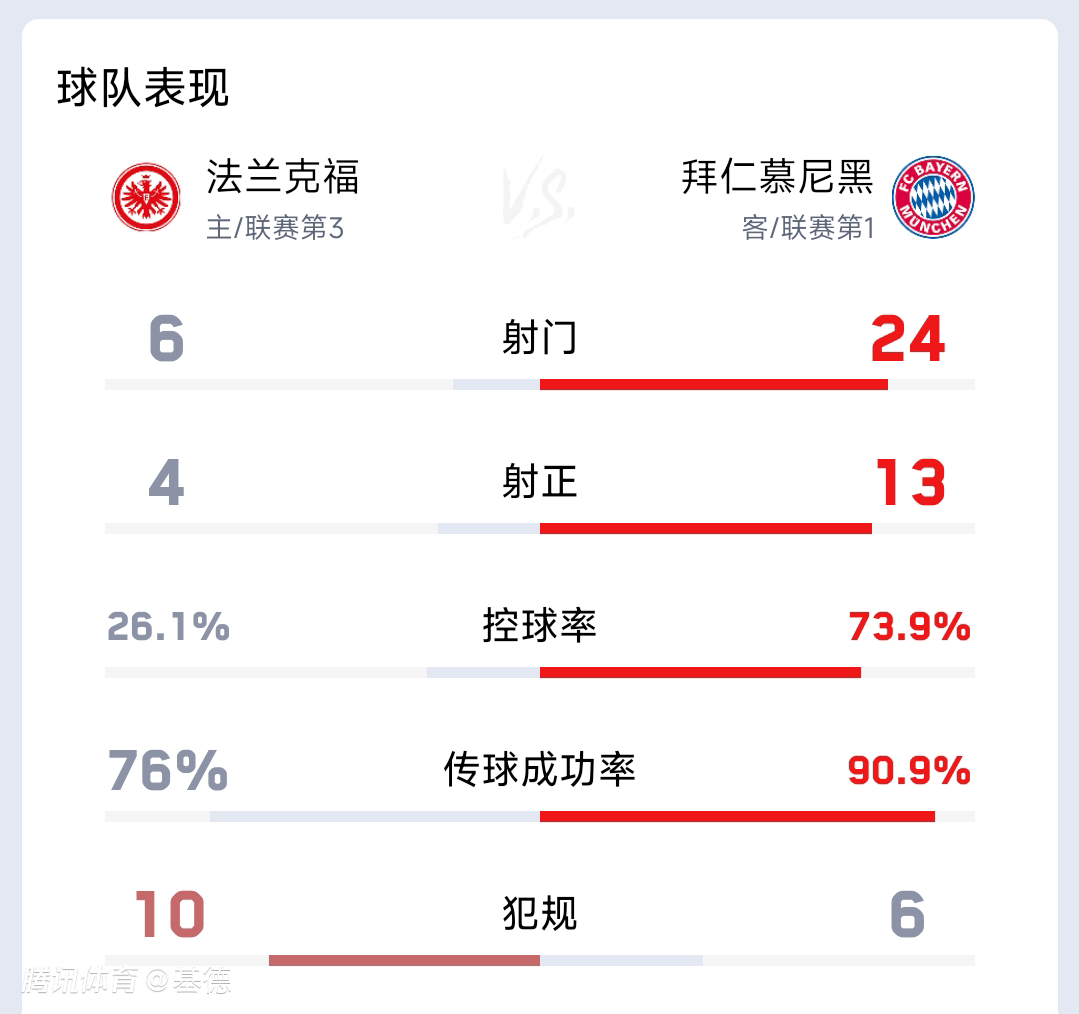Click the red pass accuracy bar
This screenshot has width=1079, height=1014.
[x=738, y=817]
